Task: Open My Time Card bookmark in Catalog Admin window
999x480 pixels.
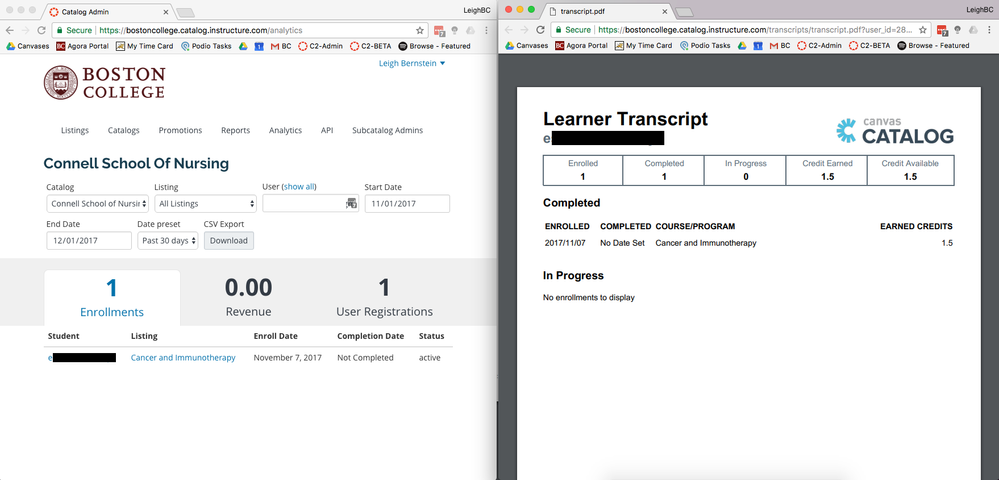Action: point(145,46)
